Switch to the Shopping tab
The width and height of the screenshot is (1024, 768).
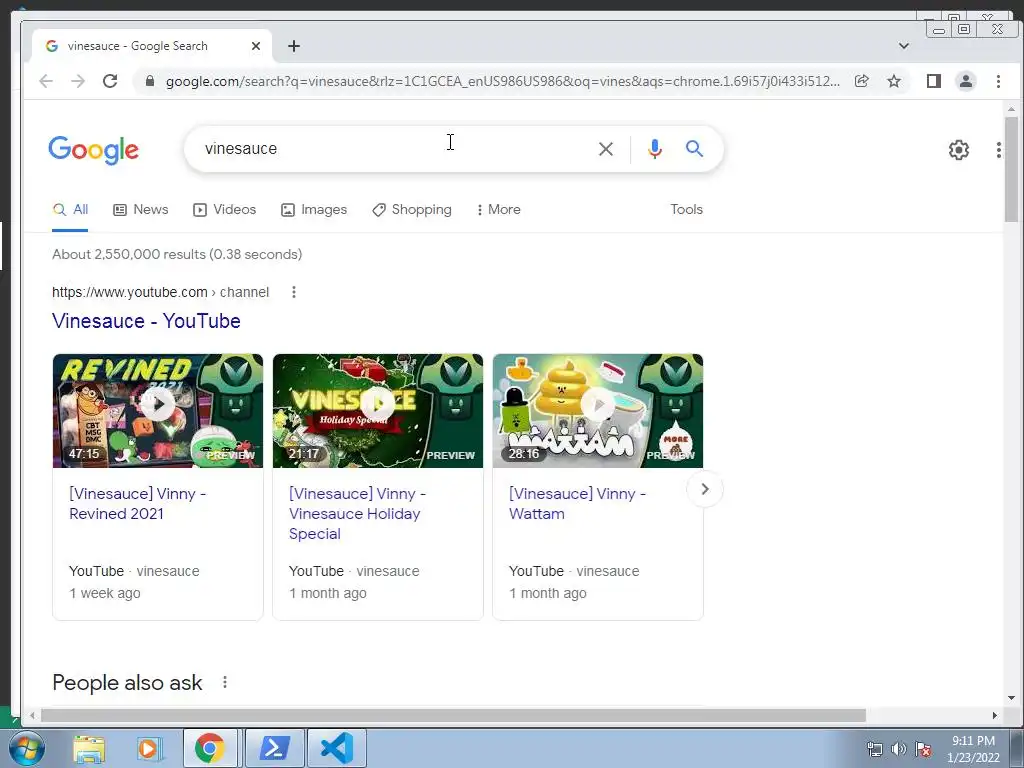click(x=411, y=210)
